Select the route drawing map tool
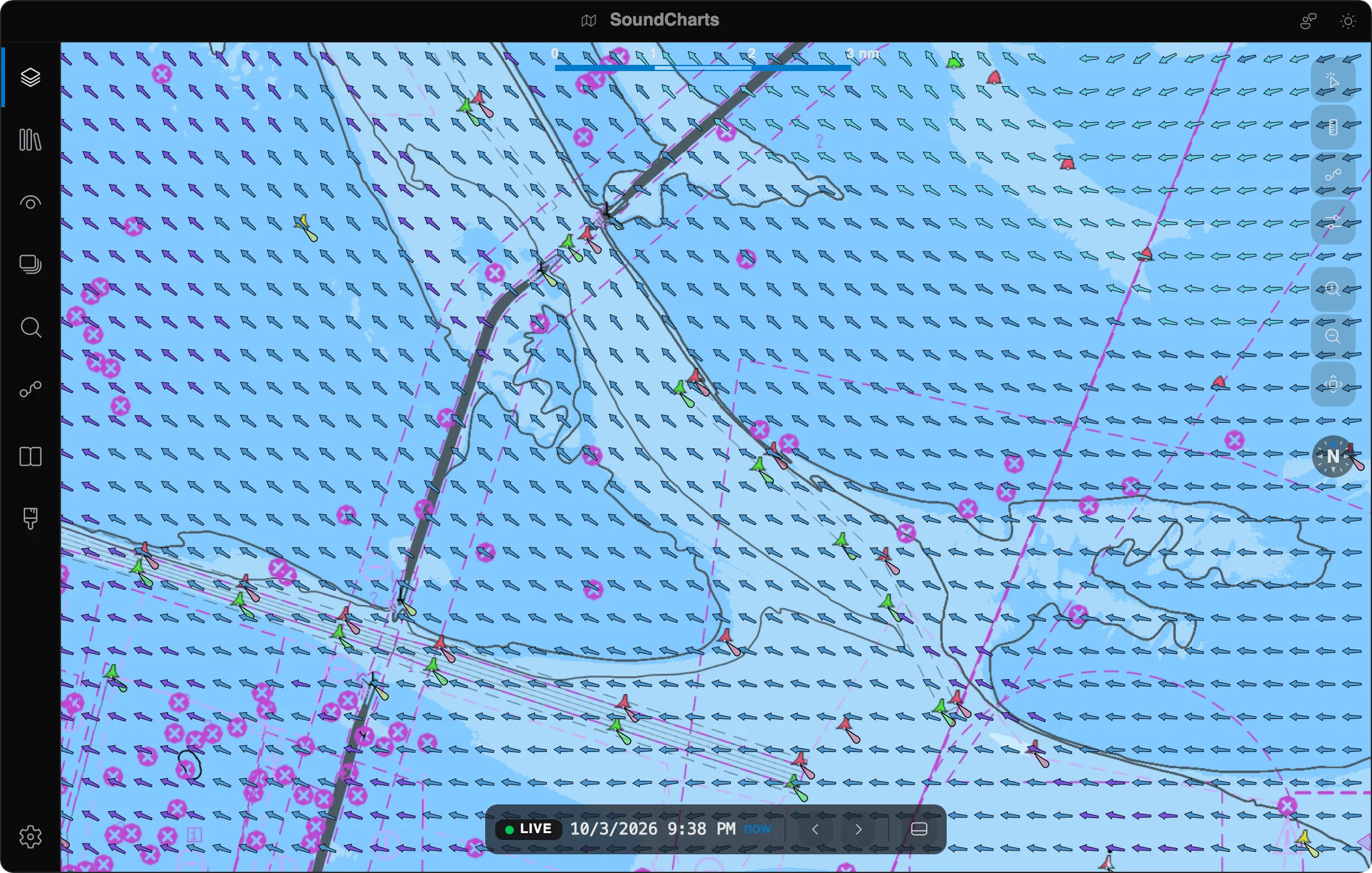Viewport: 1372px width, 873px height. point(1333,175)
